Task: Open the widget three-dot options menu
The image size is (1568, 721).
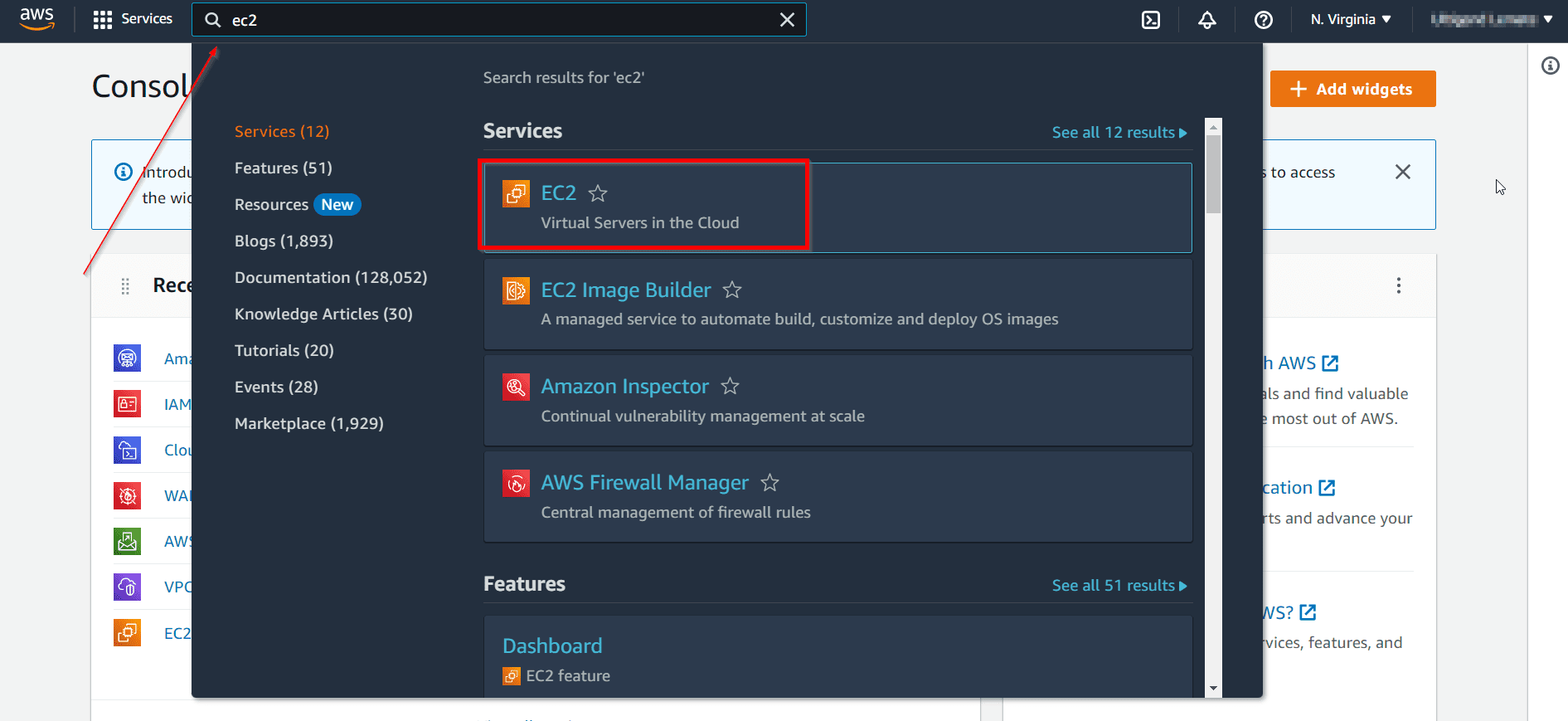Action: [x=1398, y=285]
